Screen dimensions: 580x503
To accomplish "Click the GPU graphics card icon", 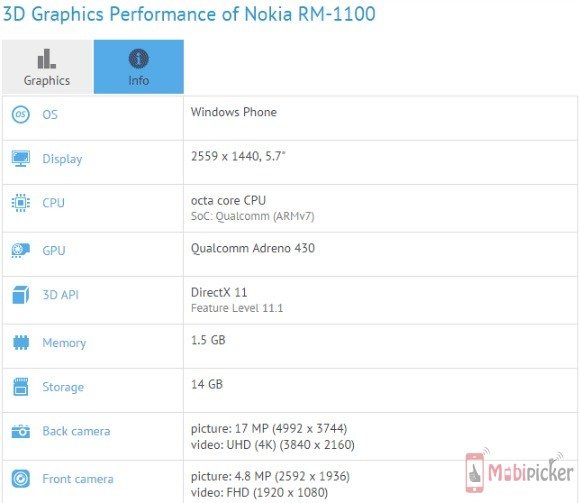I will tap(21, 250).
